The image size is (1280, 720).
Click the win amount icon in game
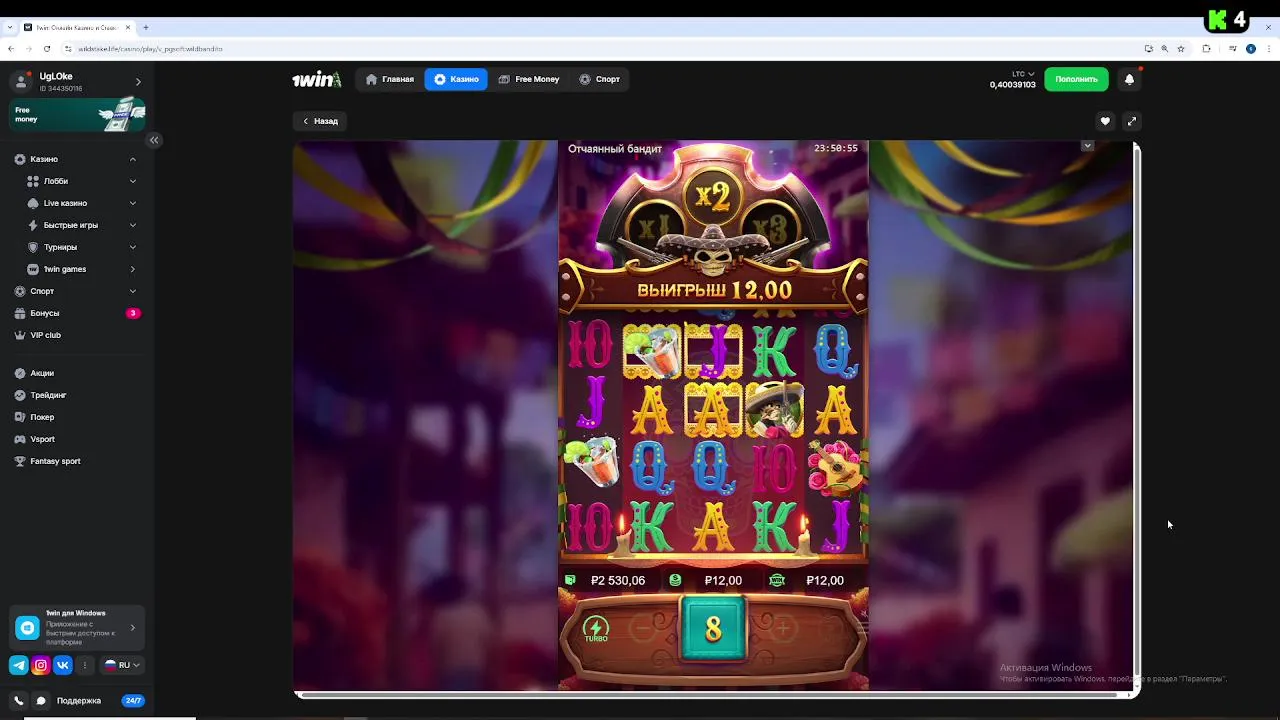[777, 580]
